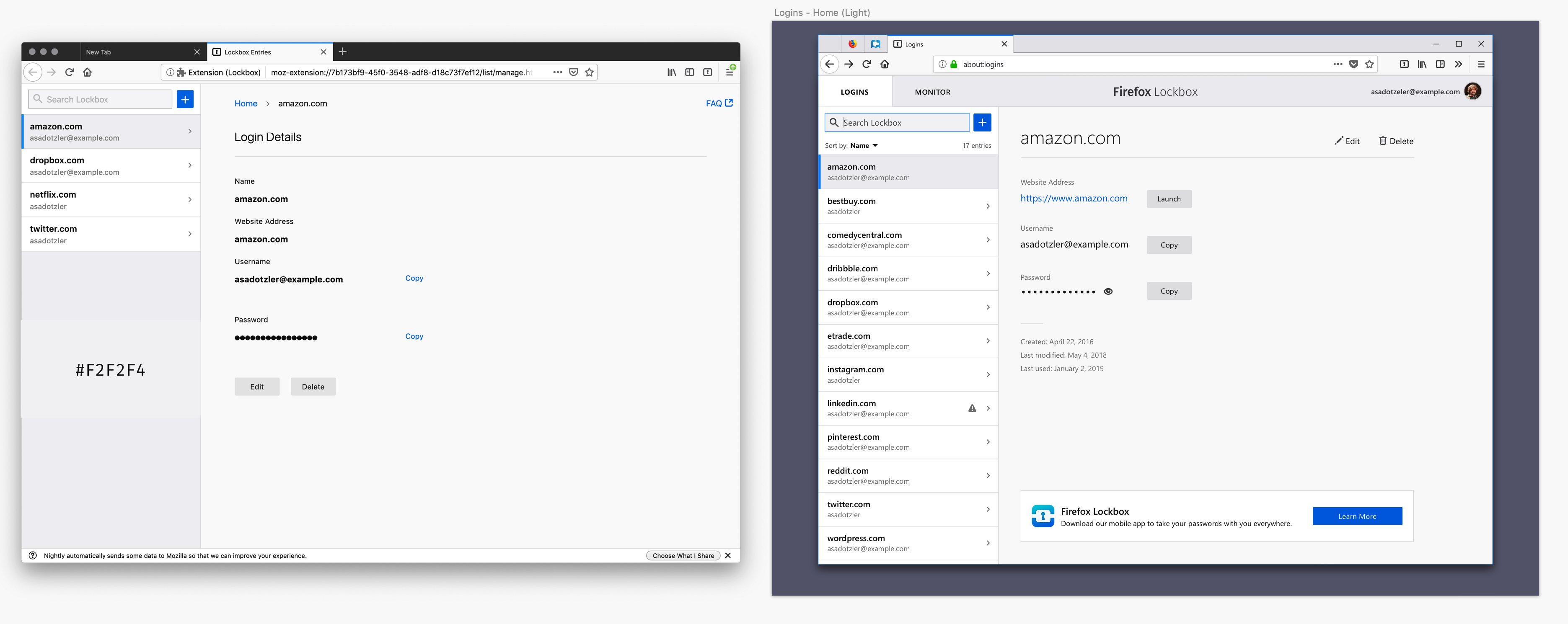Save to Pocket in about:logins URL bar

(1354, 64)
